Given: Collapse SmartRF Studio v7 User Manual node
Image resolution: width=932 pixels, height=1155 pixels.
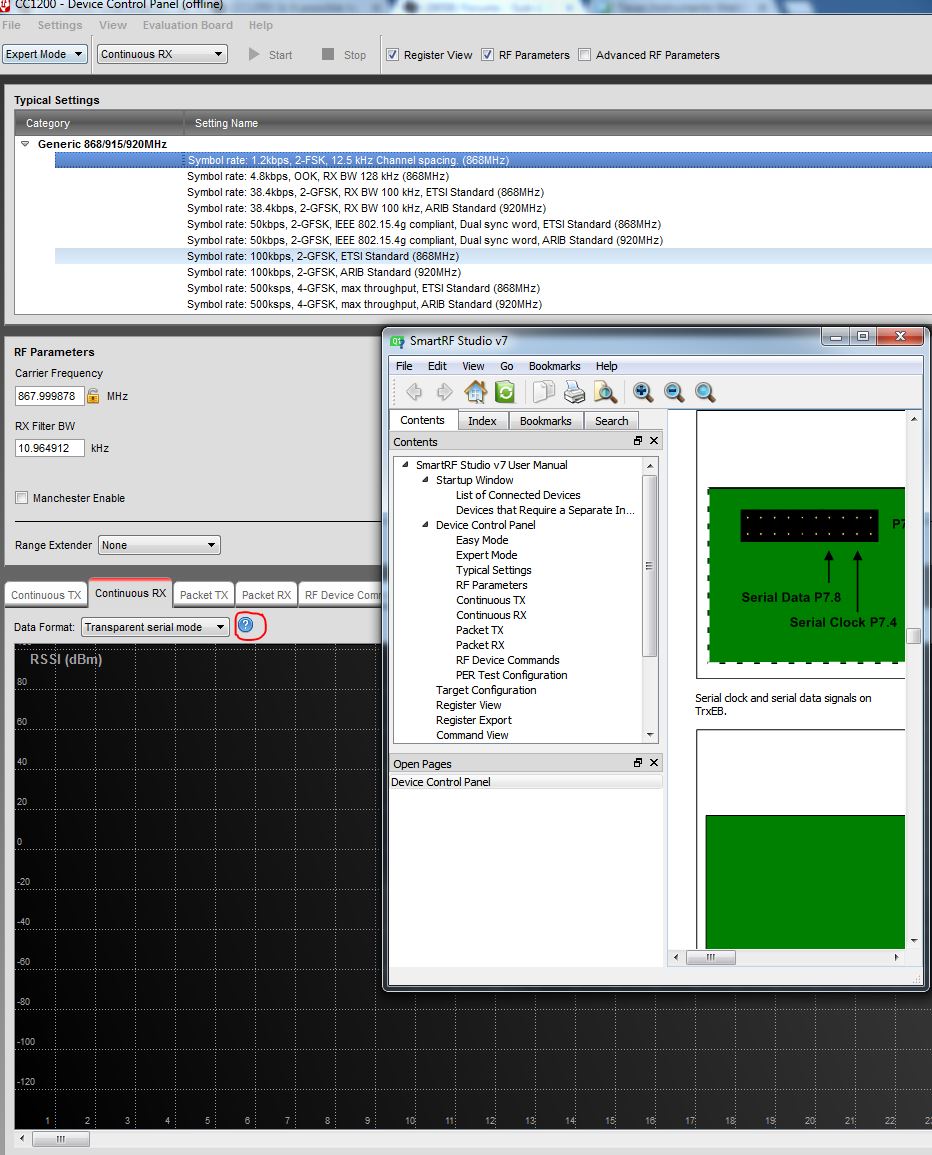Looking at the screenshot, I should tap(405, 465).
